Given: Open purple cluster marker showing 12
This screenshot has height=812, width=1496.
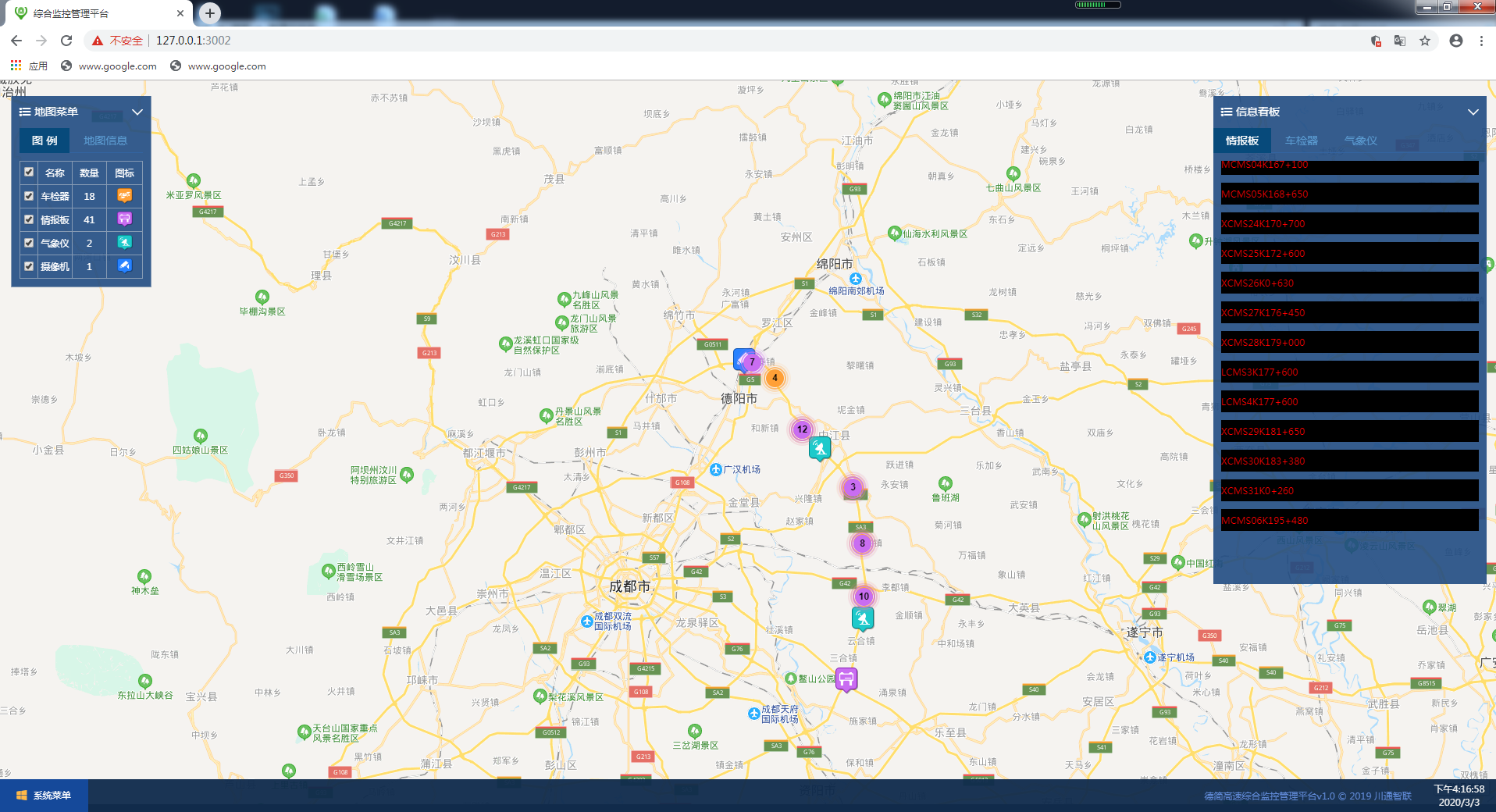Looking at the screenshot, I should tap(802, 429).
